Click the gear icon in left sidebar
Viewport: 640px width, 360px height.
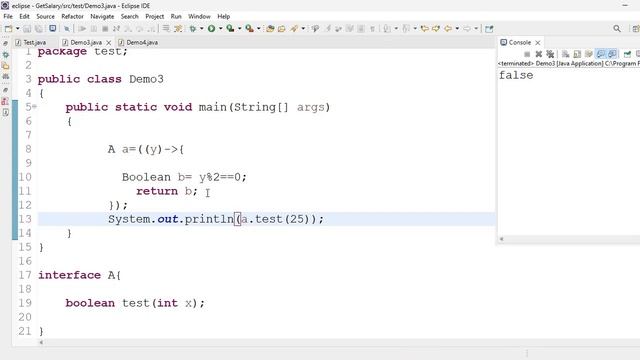tap(6, 54)
